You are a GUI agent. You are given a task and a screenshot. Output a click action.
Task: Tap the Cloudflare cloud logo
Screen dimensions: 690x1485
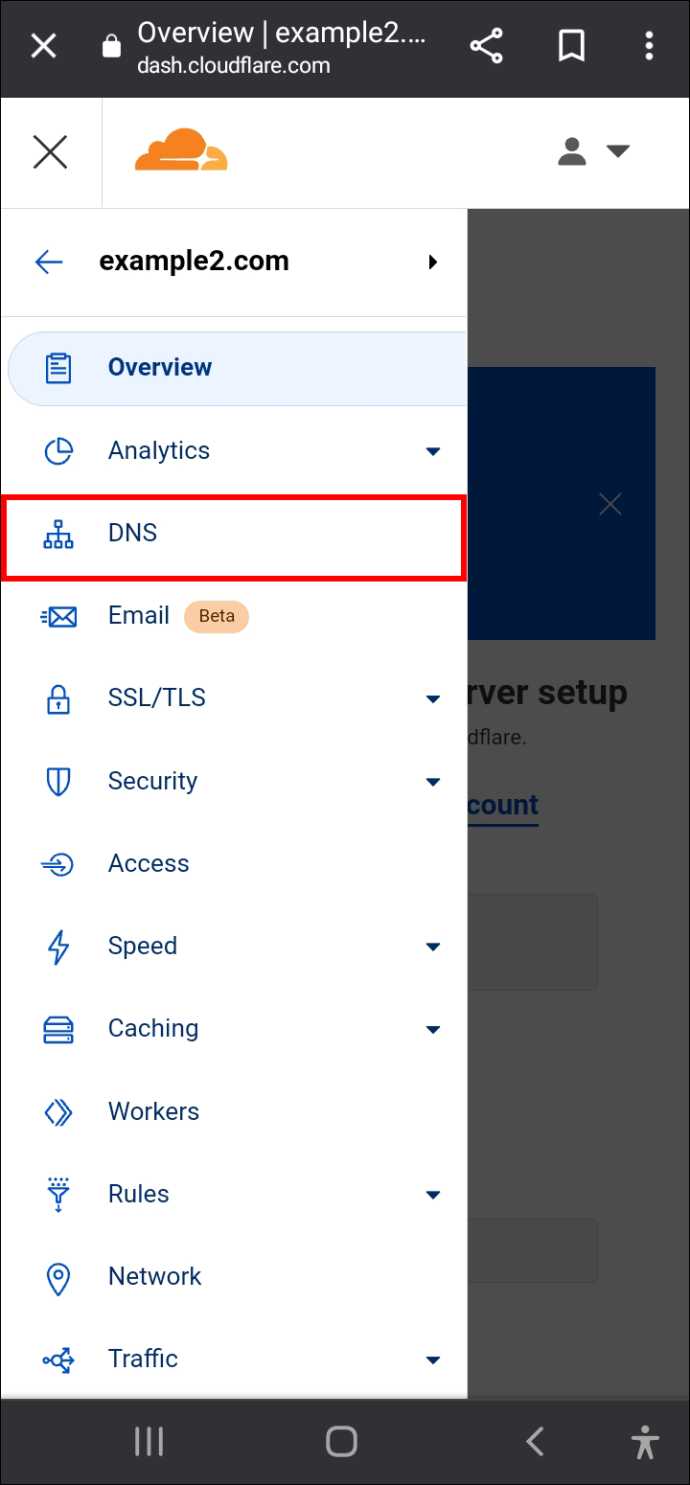tap(181, 150)
